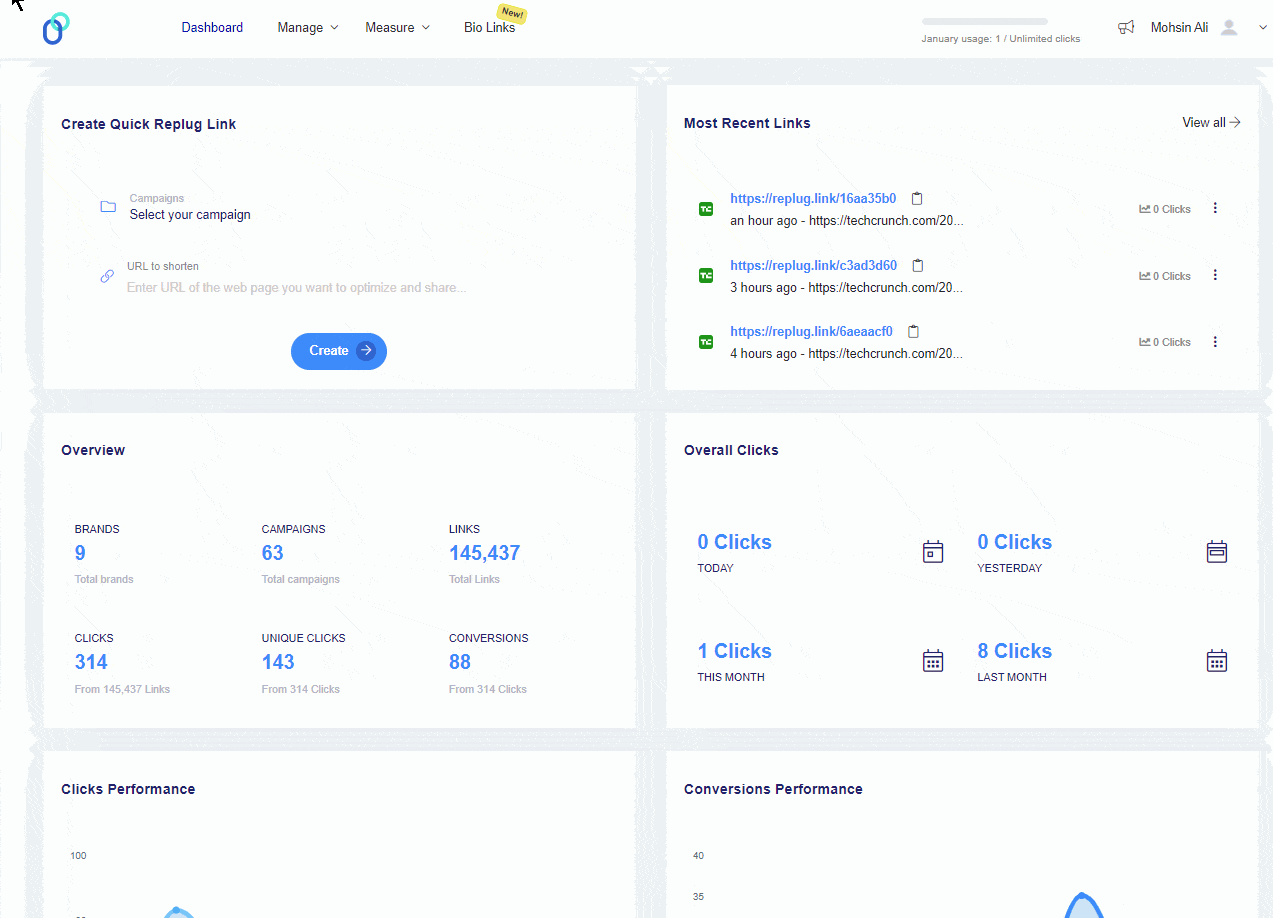Click the Create Quick Replug Link heading
Screen dimensions: 1273x918
click(149, 124)
